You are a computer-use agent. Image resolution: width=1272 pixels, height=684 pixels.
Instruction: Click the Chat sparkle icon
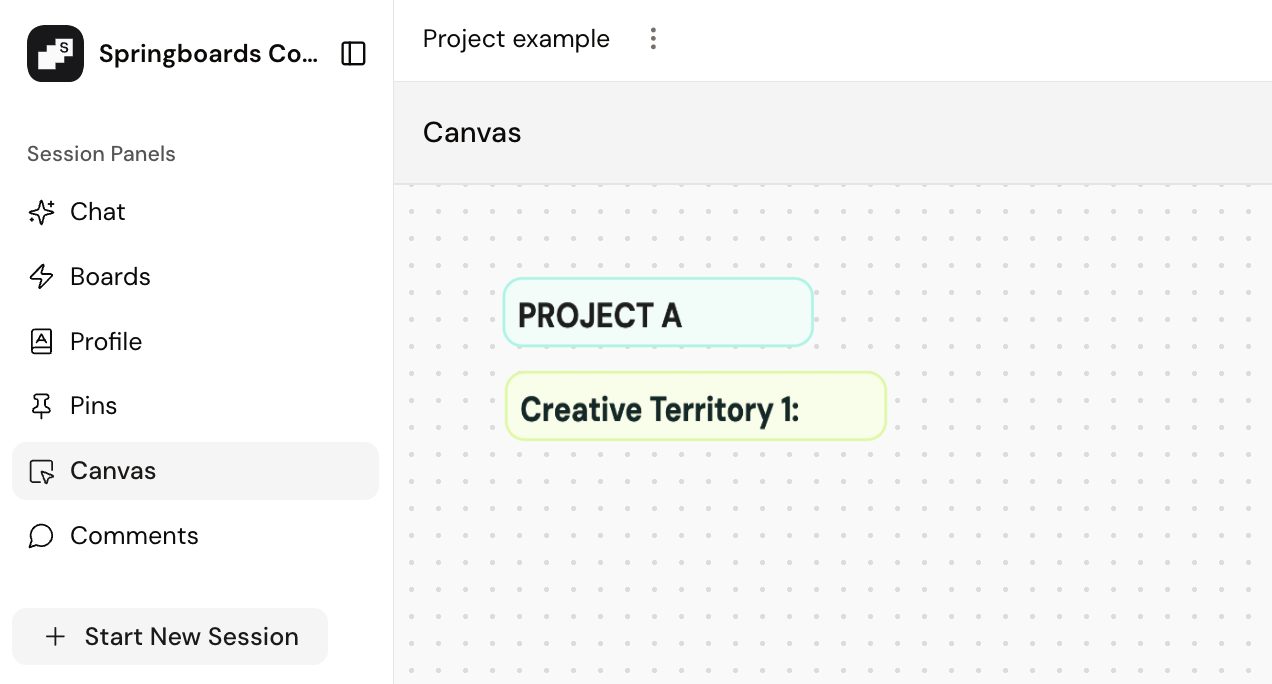coord(41,212)
